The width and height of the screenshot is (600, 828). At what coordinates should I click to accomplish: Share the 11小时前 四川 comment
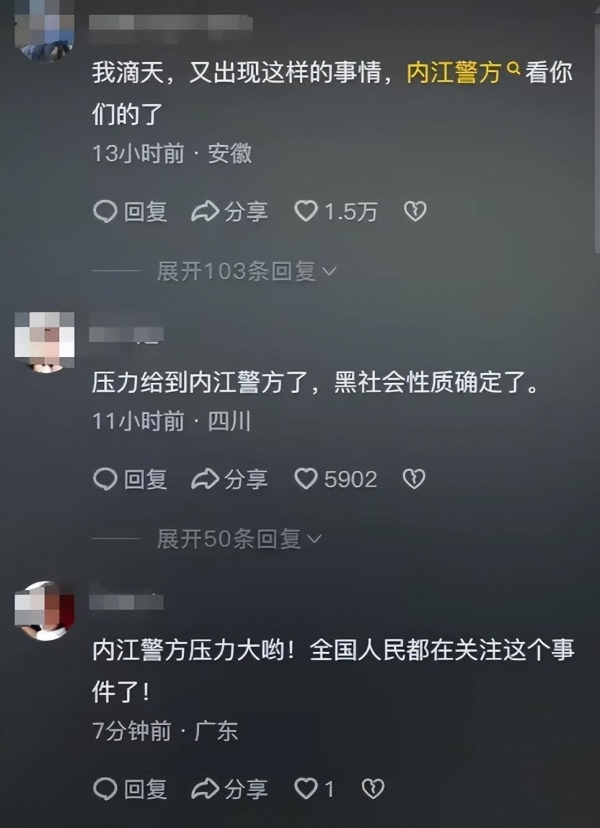pyautogui.click(x=229, y=479)
